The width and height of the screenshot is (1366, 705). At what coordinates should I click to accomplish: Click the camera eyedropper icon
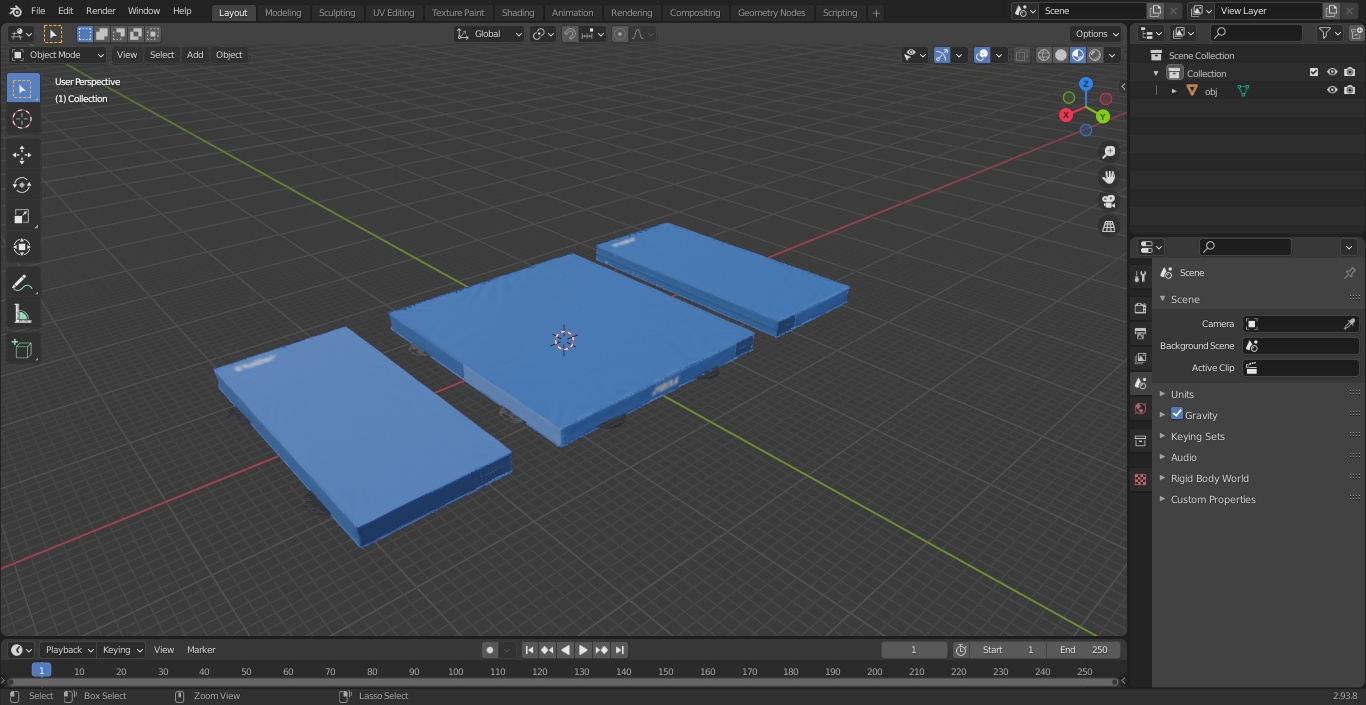click(x=1349, y=324)
